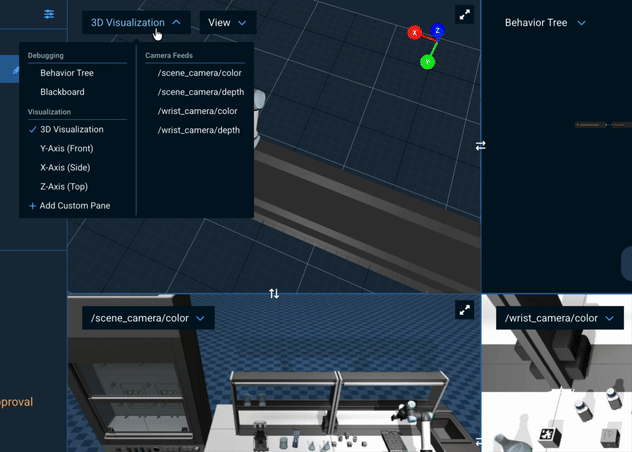This screenshot has width=632, height=452.
Task: Open the View dropdown
Action: tap(227, 23)
